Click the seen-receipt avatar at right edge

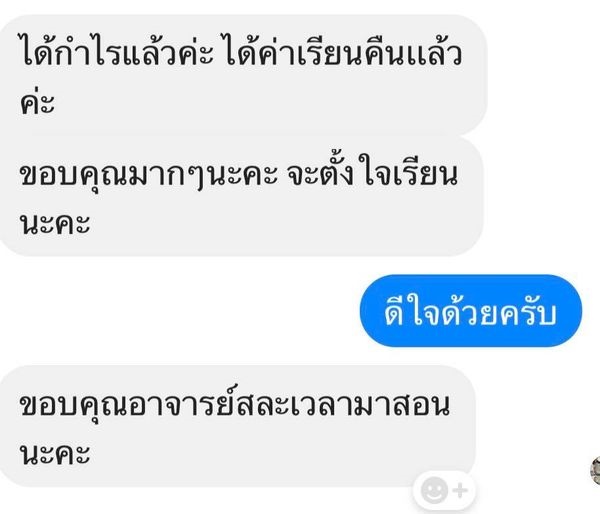point(596,470)
